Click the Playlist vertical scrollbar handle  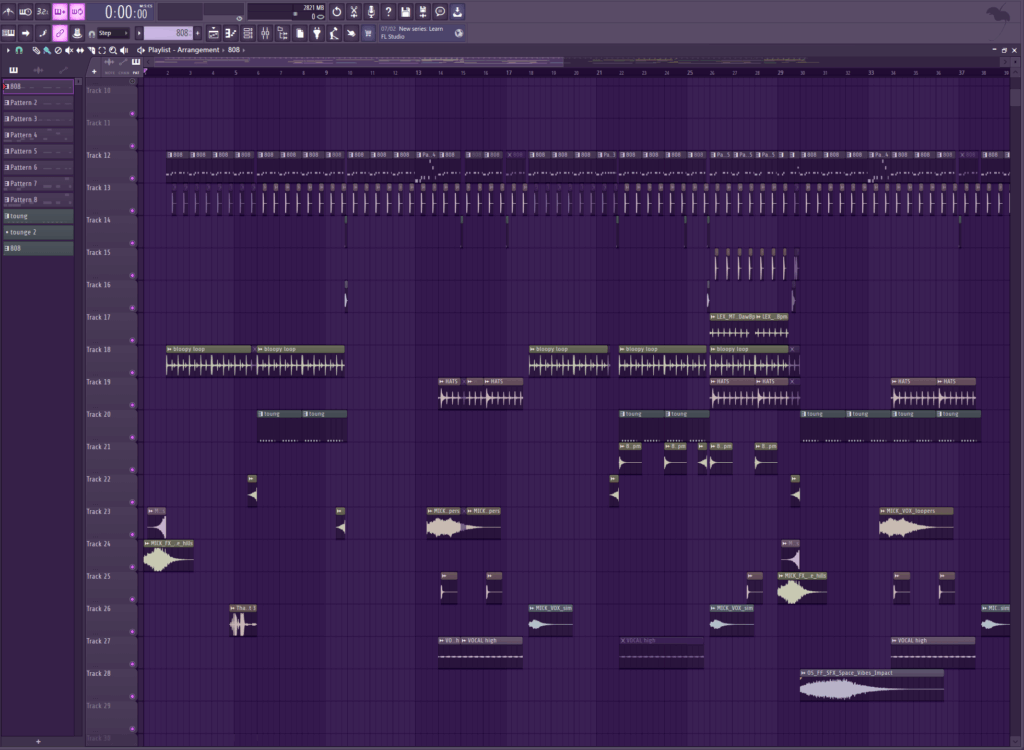[1015, 97]
